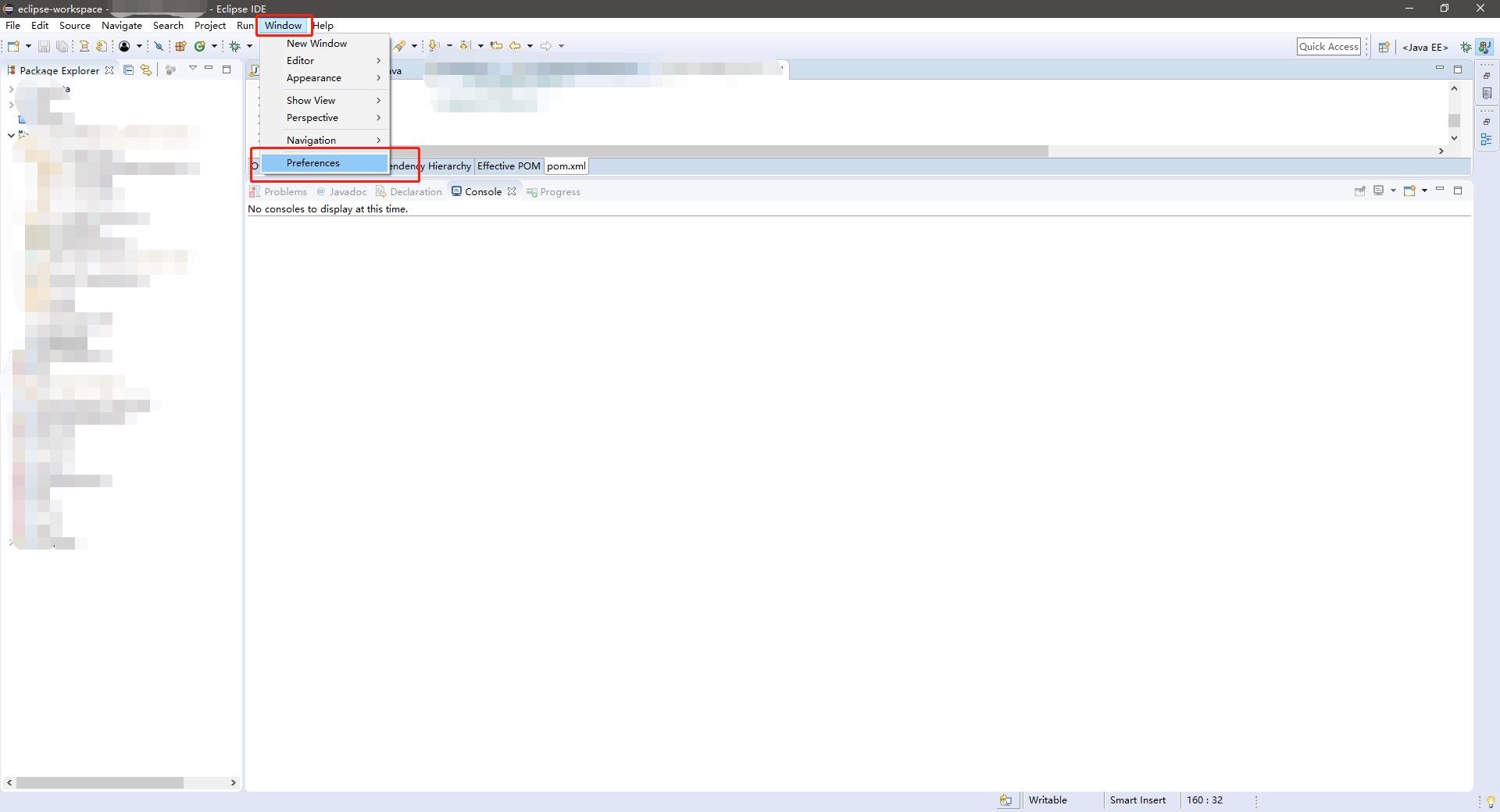The image size is (1500, 812).
Task: Click the Task List minimized view icon
Action: point(1487,94)
